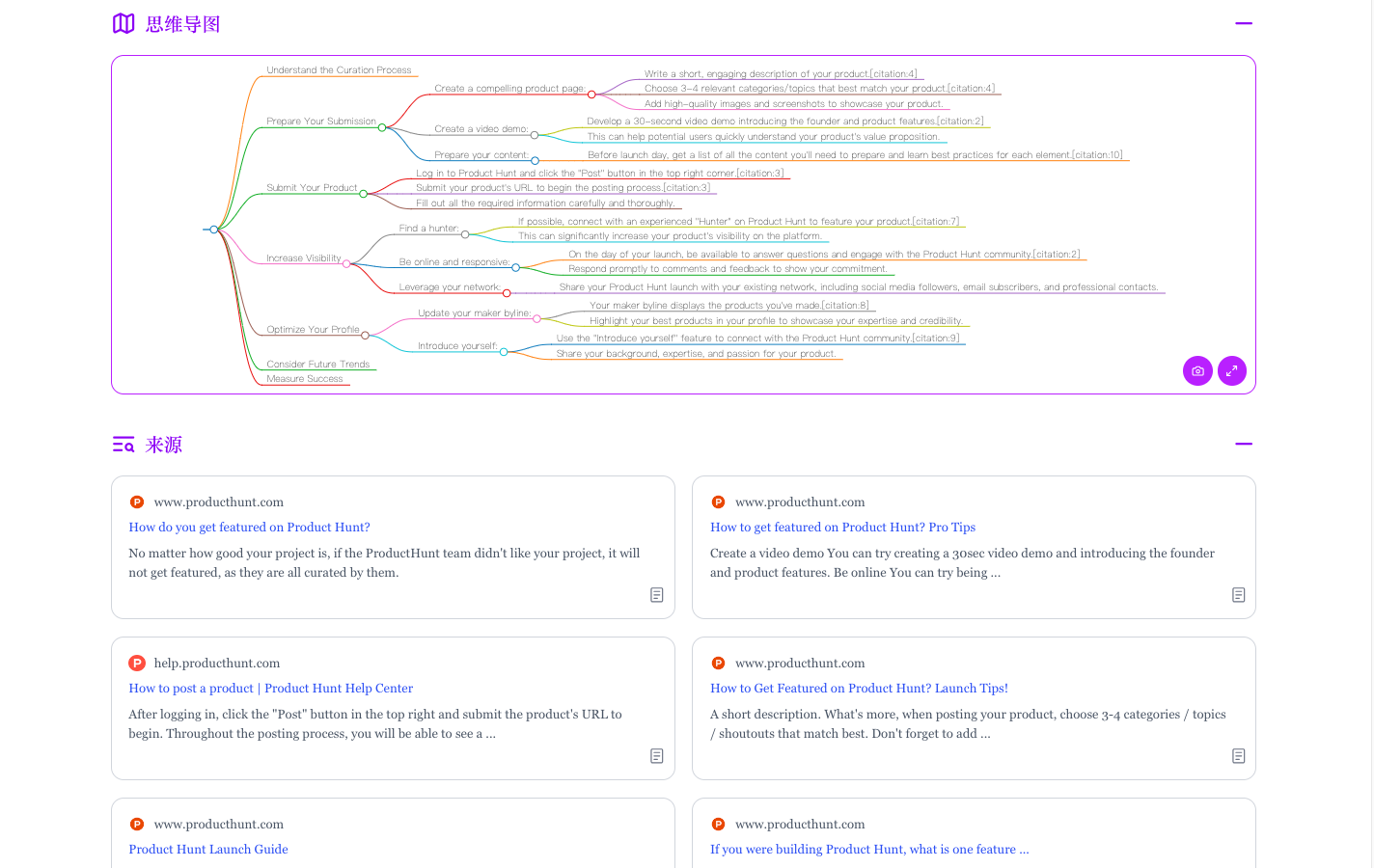Select the 'Consider Future Trends' node
Image resolution: width=1374 pixels, height=868 pixels.
[x=318, y=365]
